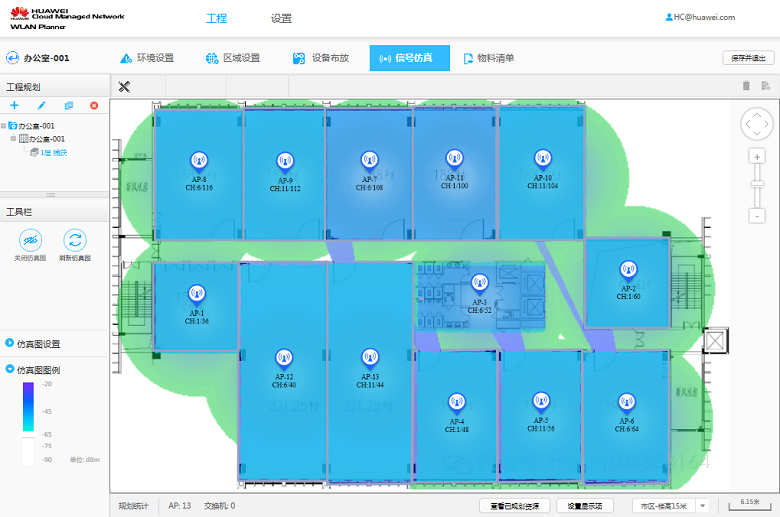The height and width of the screenshot is (517, 780).
Task: Open the 物料清单 step tab
Action: click(488, 58)
